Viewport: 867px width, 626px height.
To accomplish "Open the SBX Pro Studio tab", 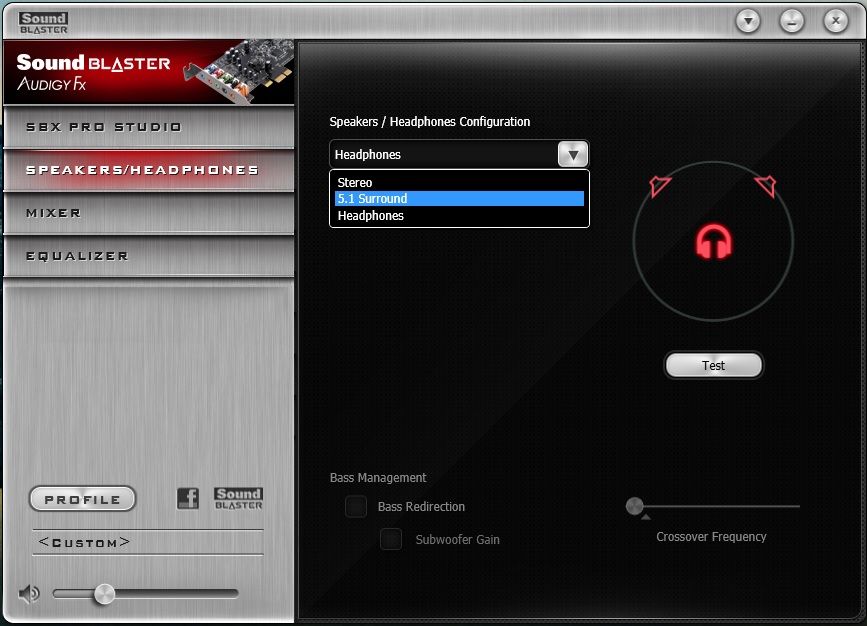I will 149,127.
